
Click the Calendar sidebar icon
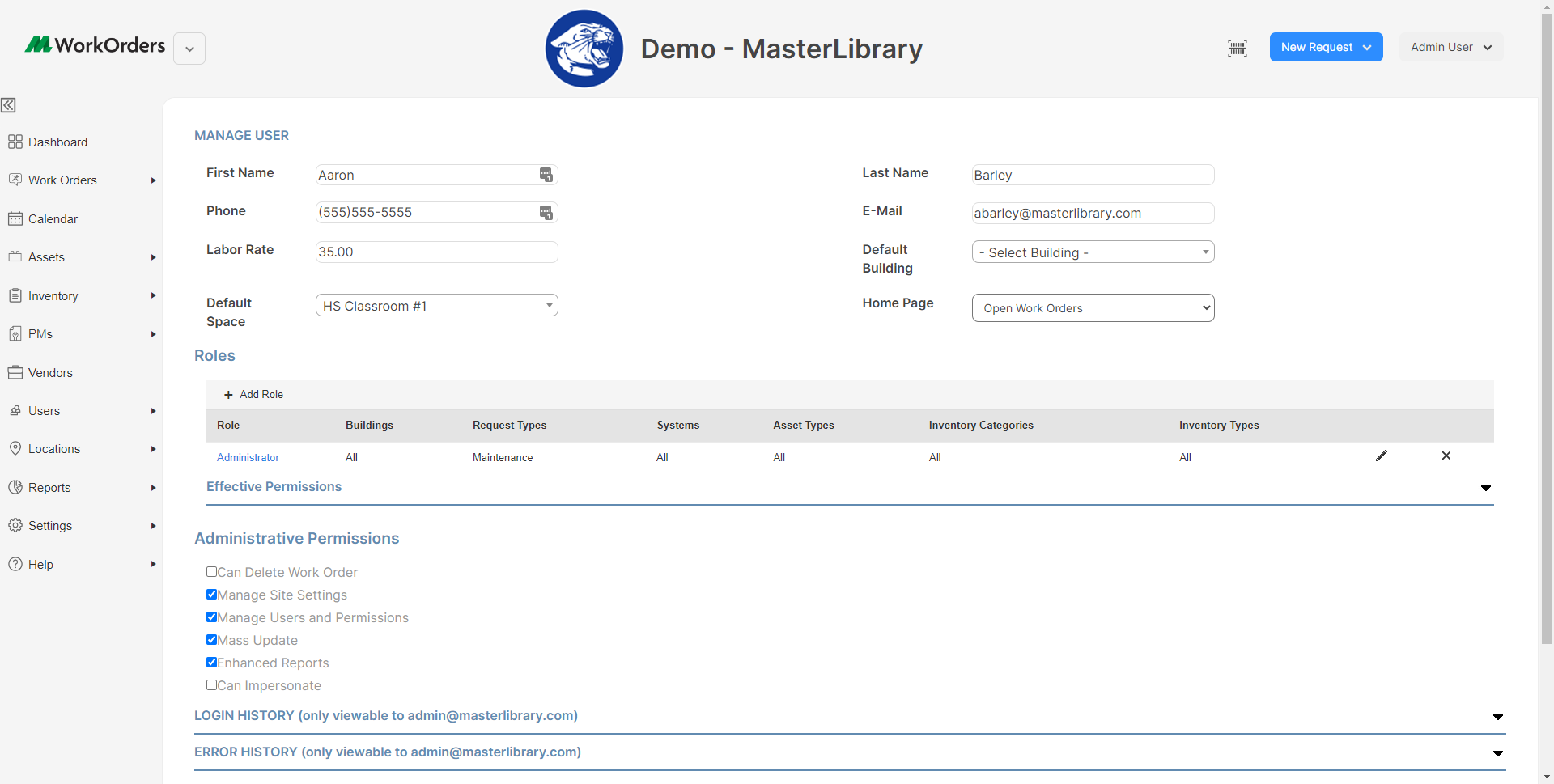click(15, 218)
